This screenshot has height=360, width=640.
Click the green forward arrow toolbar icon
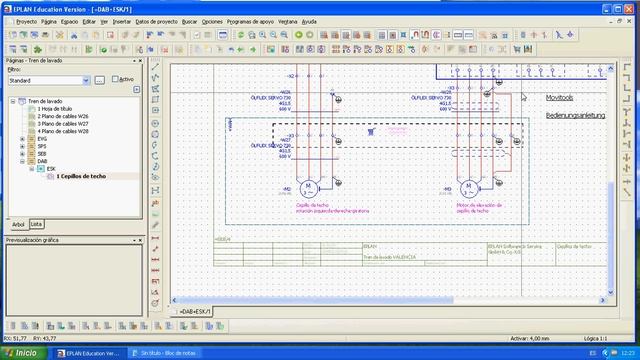pyautogui.click(x=253, y=49)
